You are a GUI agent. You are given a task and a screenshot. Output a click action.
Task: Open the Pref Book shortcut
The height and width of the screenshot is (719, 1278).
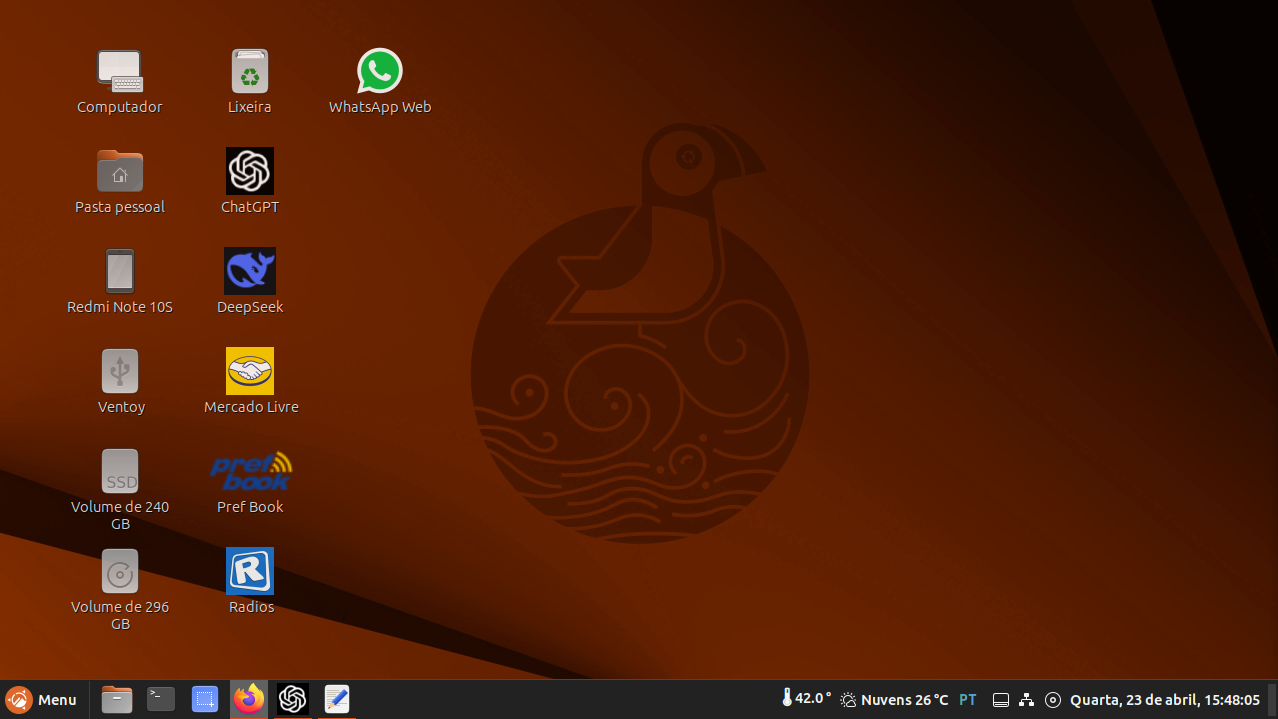pos(250,471)
